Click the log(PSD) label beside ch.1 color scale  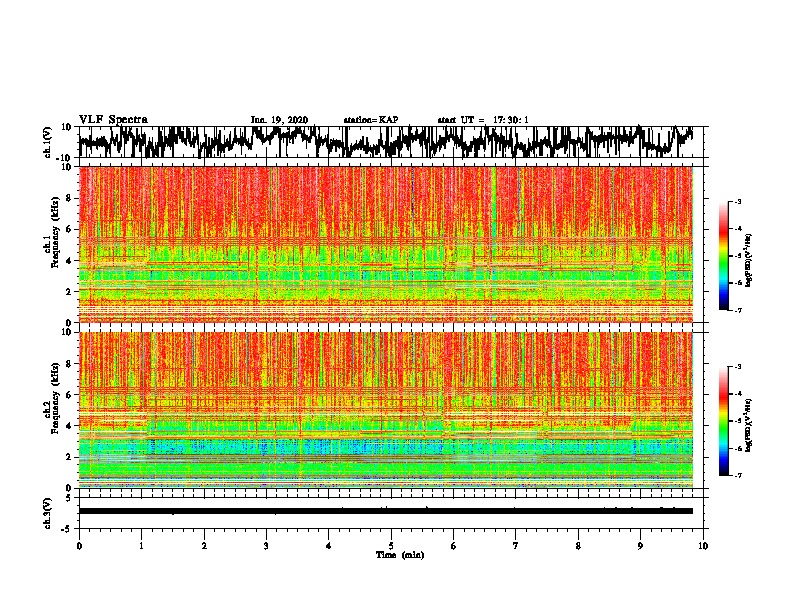(749, 261)
